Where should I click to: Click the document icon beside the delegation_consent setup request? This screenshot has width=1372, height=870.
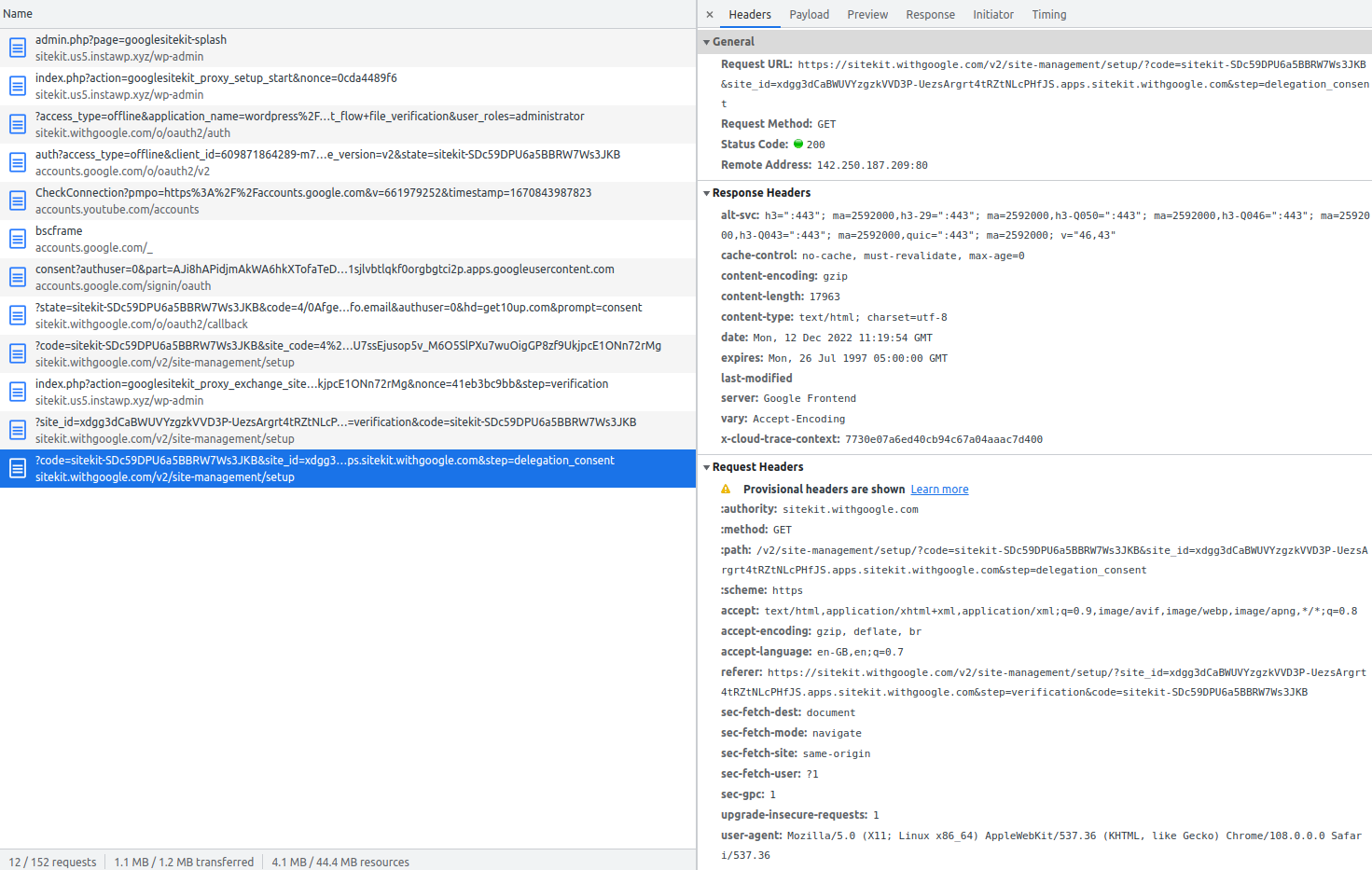pyautogui.click(x=17, y=468)
